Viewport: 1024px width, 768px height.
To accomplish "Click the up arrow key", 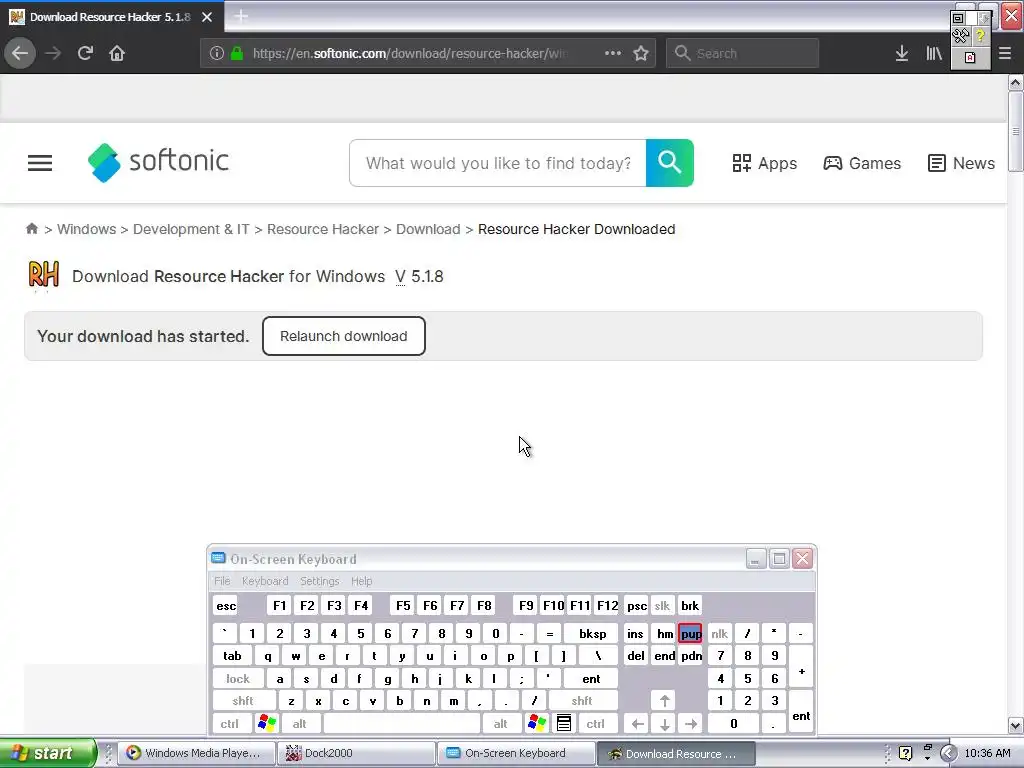I will (x=664, y=701).
